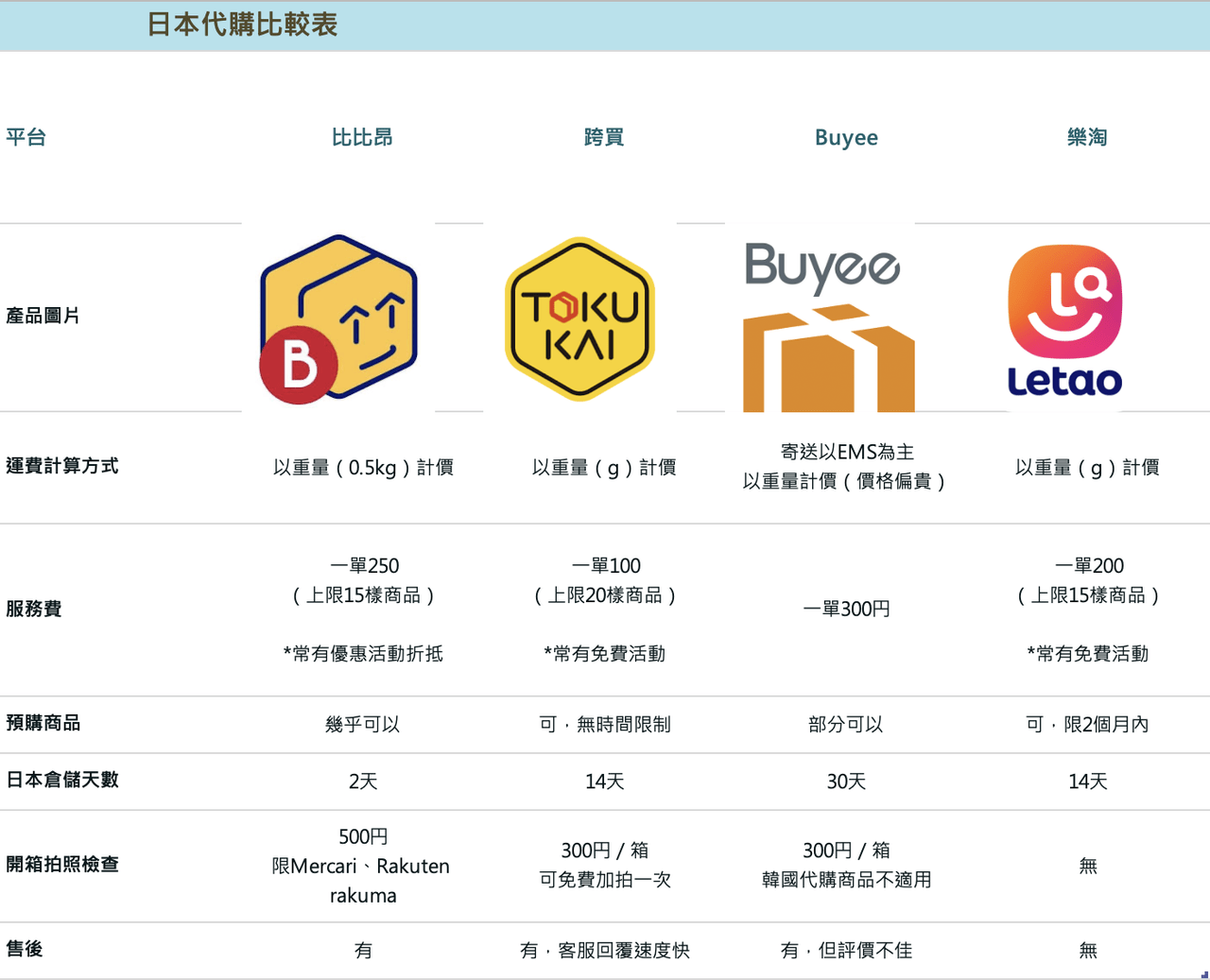Click the 日本代購比較表 title
This screenshot has width=1210, height=980.
(242, 25)
